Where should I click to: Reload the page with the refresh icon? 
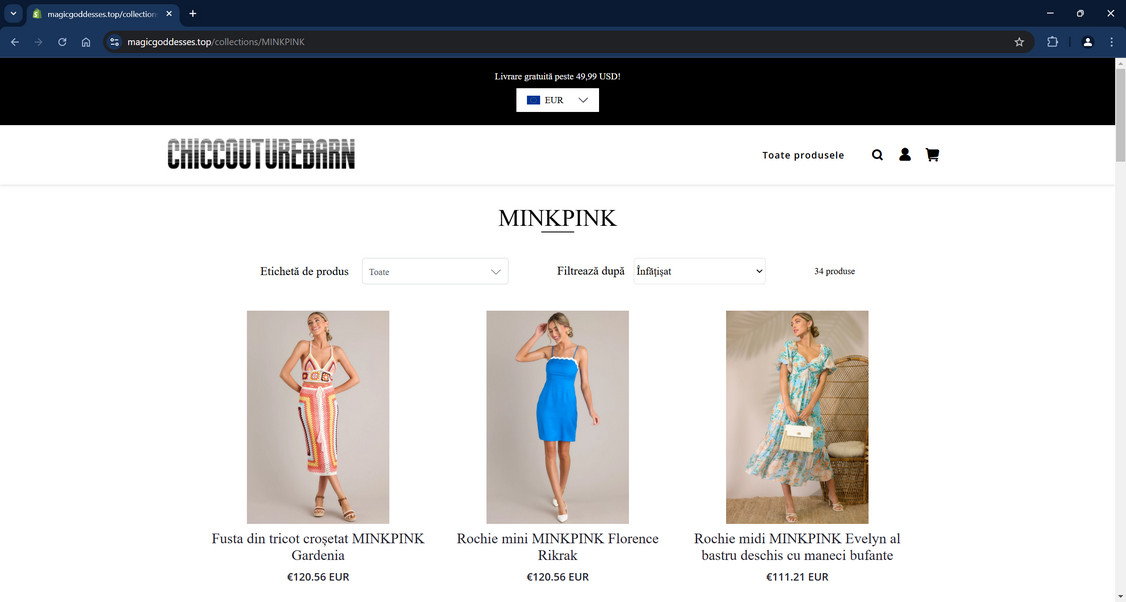[x=62, y=42]
